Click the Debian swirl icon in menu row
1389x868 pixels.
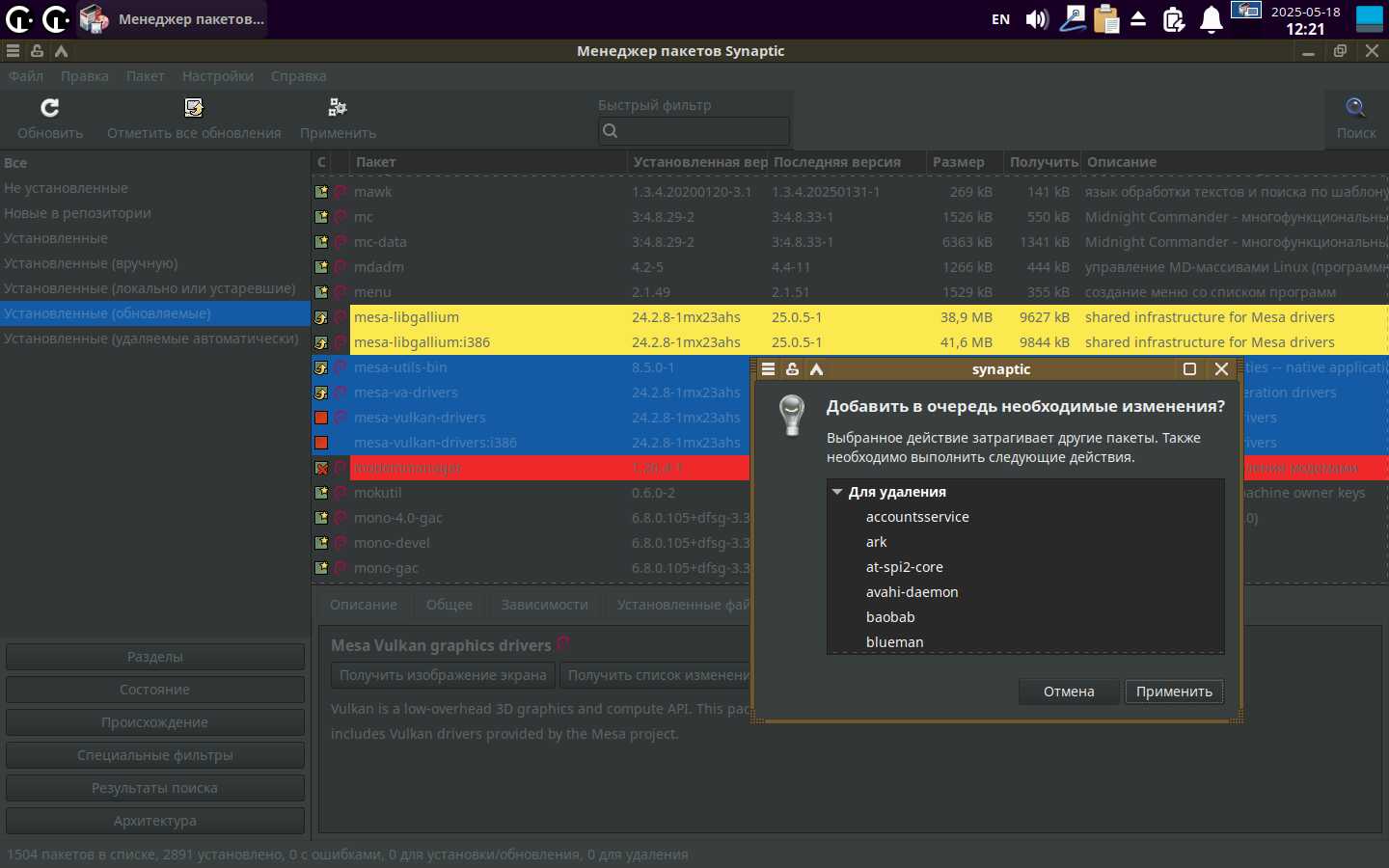pyautogui.click(x=340, y=292)
